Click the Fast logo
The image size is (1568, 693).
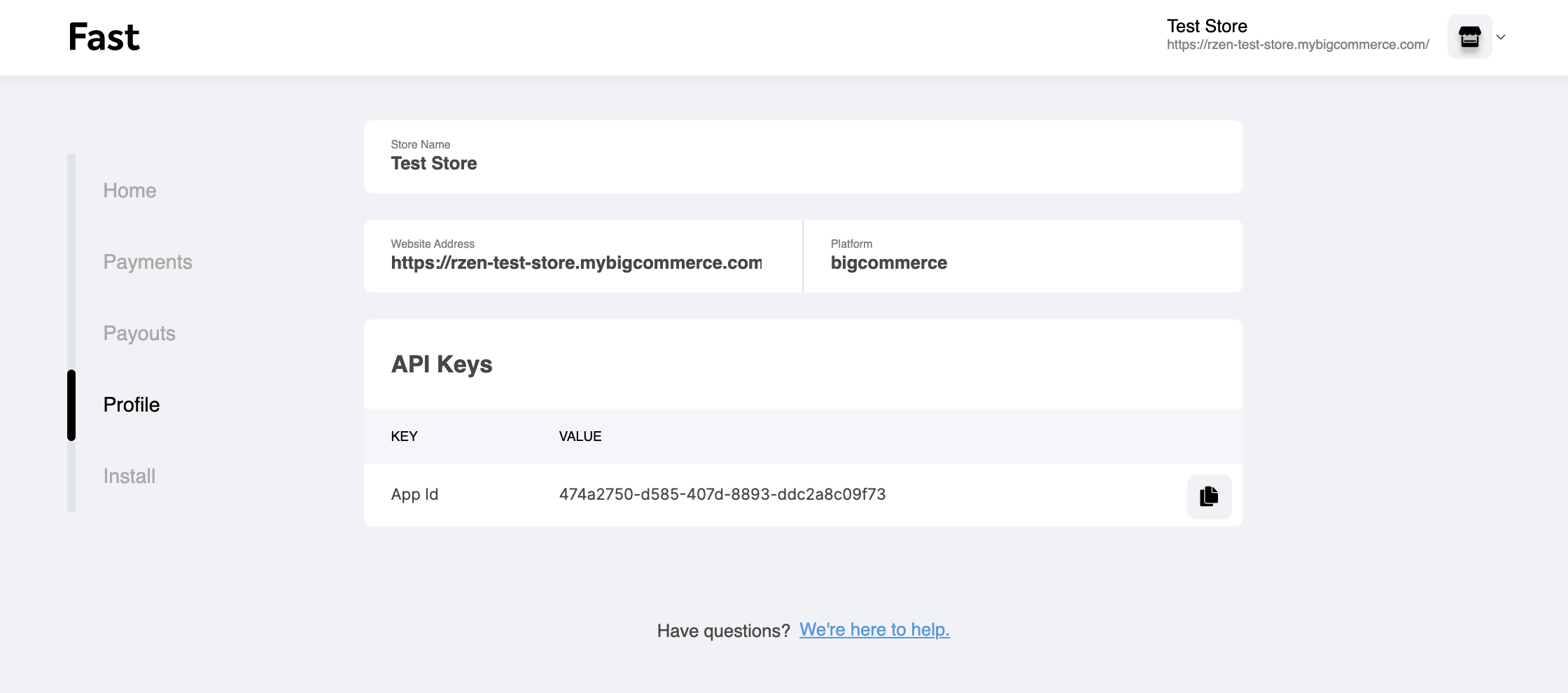pyautogui.click(x=104, y=37)
